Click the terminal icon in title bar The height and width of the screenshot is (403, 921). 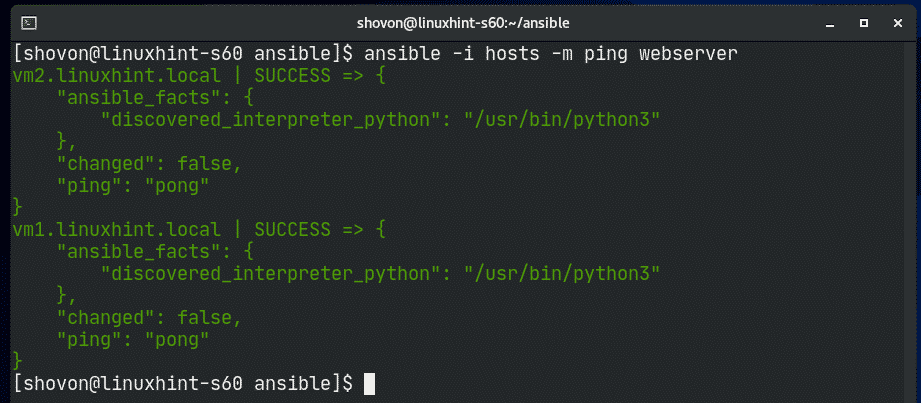pyautogui.click(x=29, y=23)
